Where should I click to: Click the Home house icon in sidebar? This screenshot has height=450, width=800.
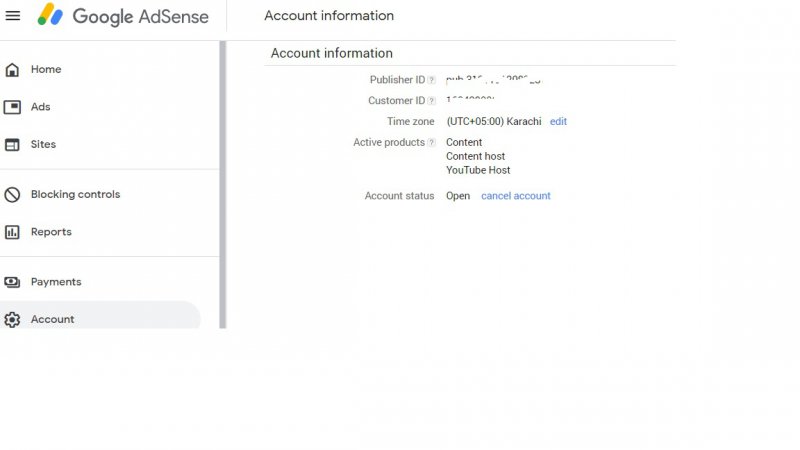[12, 70]
